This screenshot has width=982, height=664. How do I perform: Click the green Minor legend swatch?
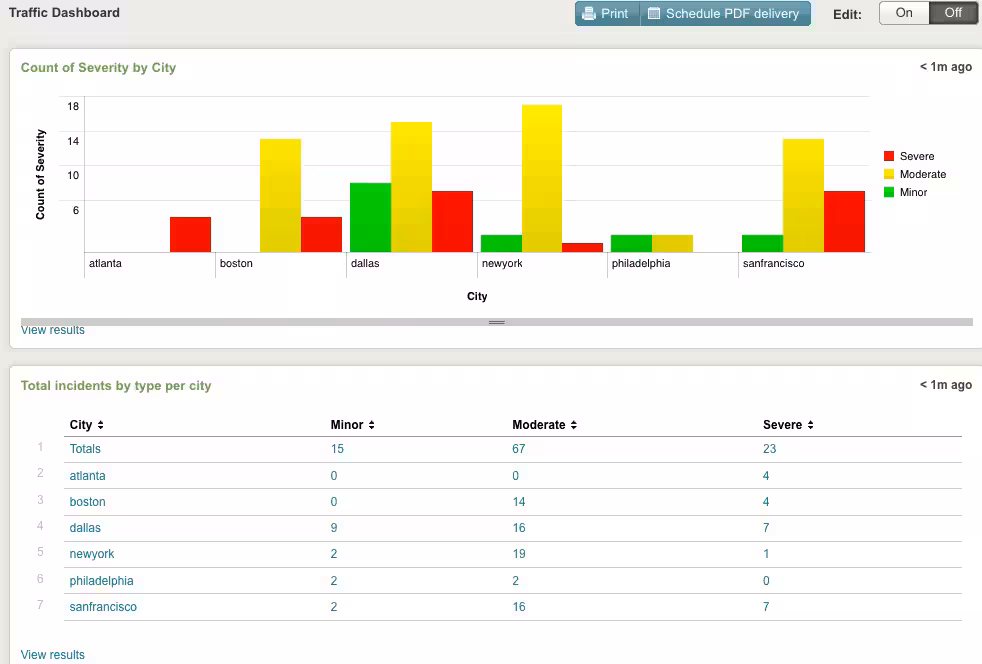(x=889, y=192)
